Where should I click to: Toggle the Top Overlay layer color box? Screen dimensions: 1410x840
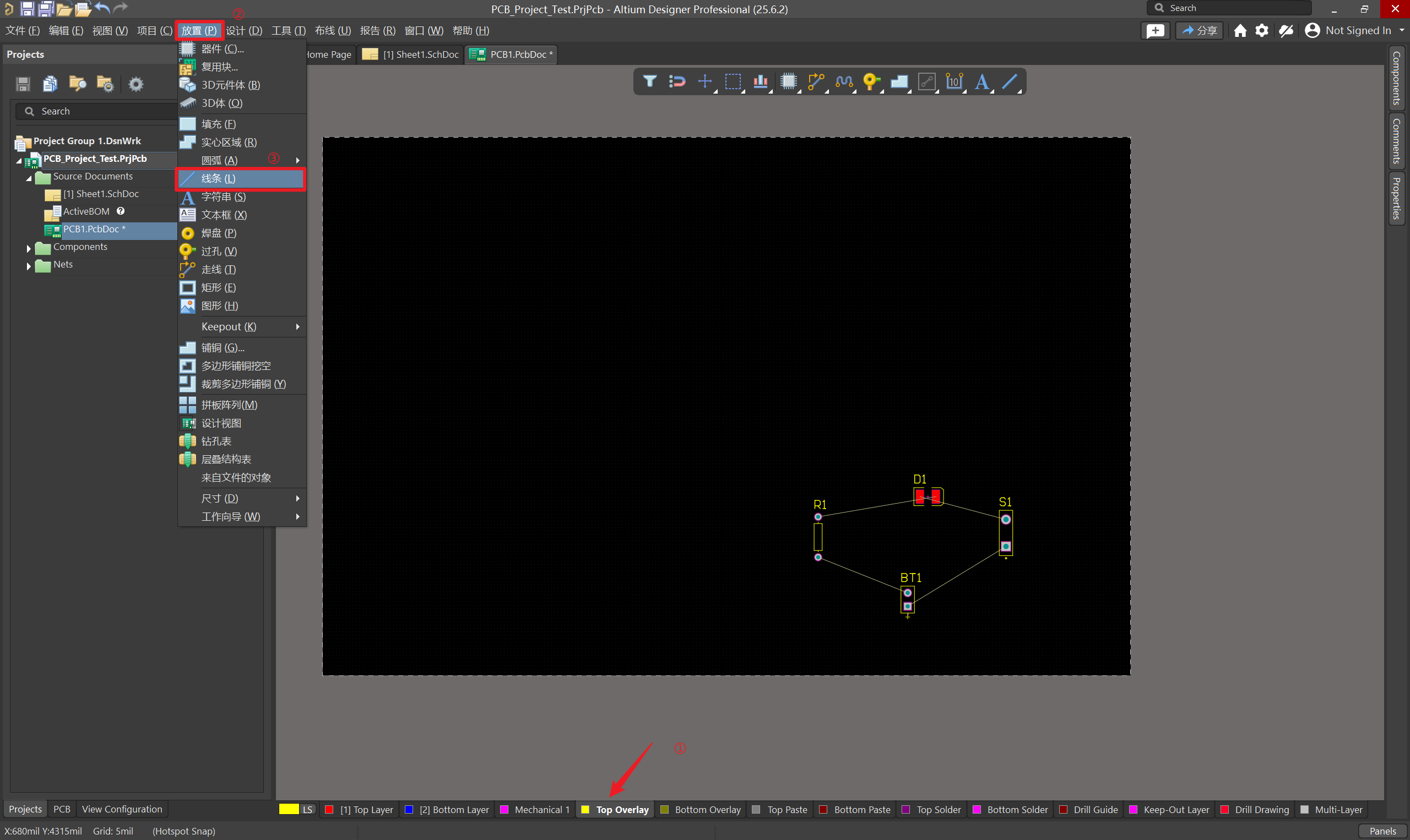coord(585,809)
